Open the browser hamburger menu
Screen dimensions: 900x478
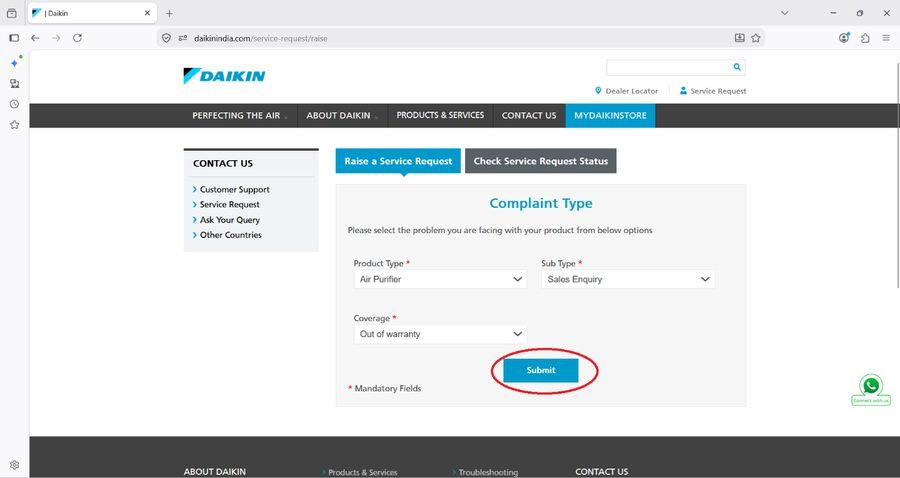pos(886,38)
